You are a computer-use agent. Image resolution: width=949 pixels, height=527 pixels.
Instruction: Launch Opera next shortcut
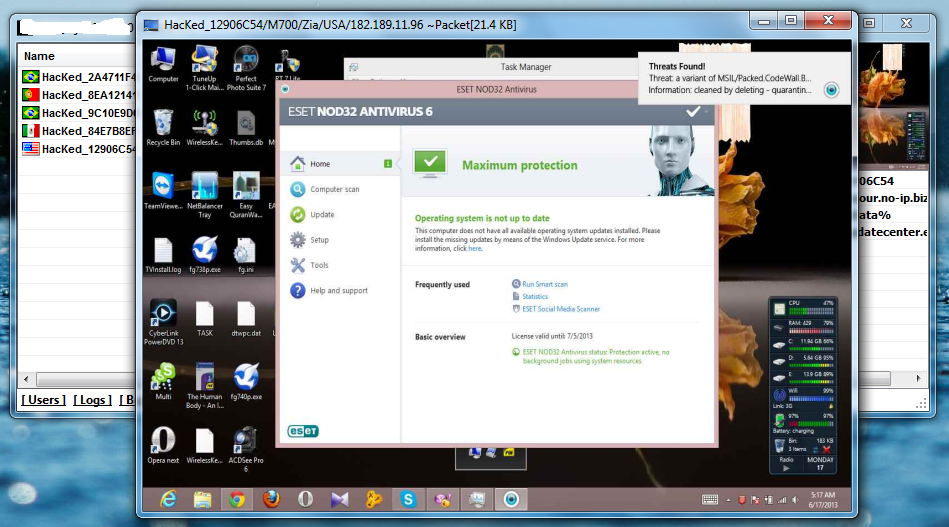pos(163,445)
